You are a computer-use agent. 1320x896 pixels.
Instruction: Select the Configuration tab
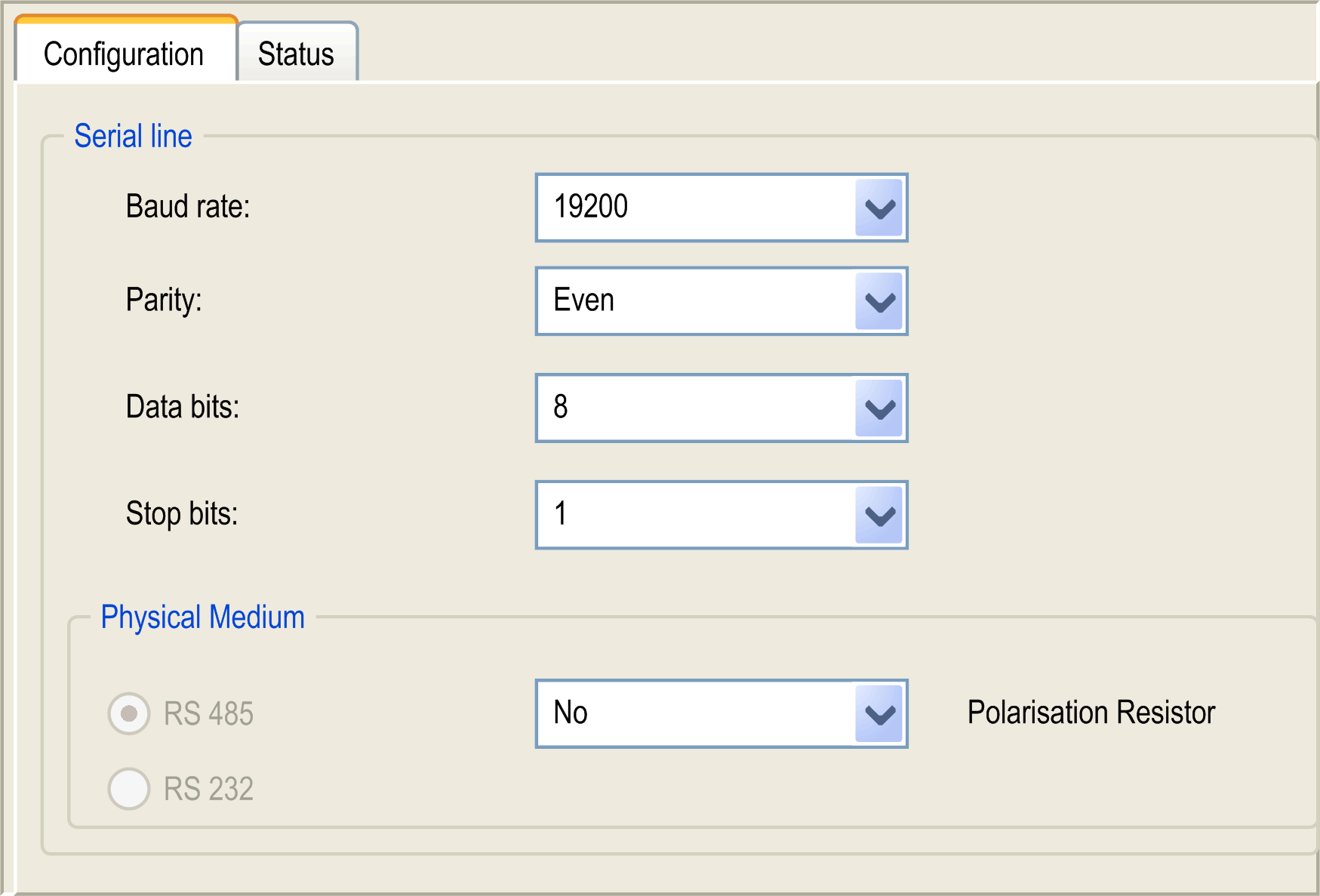(125, 54)
